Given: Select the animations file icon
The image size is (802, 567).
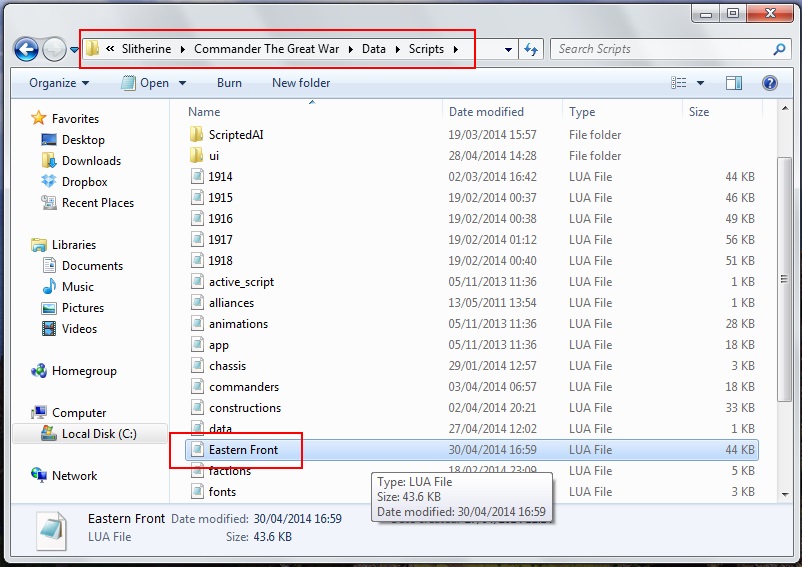Looking at the screenshot, I should (x=197, y=323).
